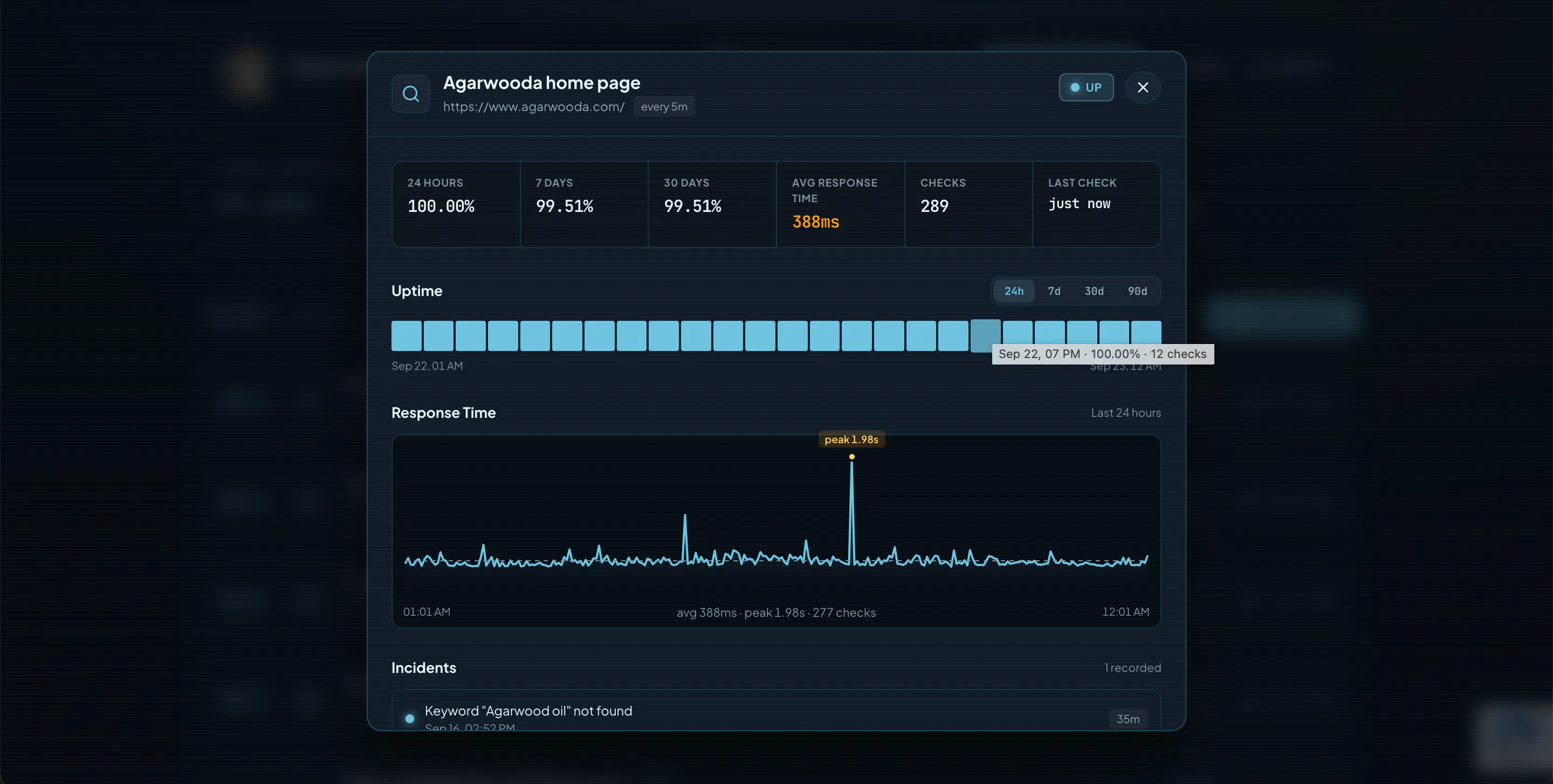Click the 'Last 24 hours' label
The width and height of the screenshot is (1553, 784).
pyautogui.click(x=1125, y=413)
